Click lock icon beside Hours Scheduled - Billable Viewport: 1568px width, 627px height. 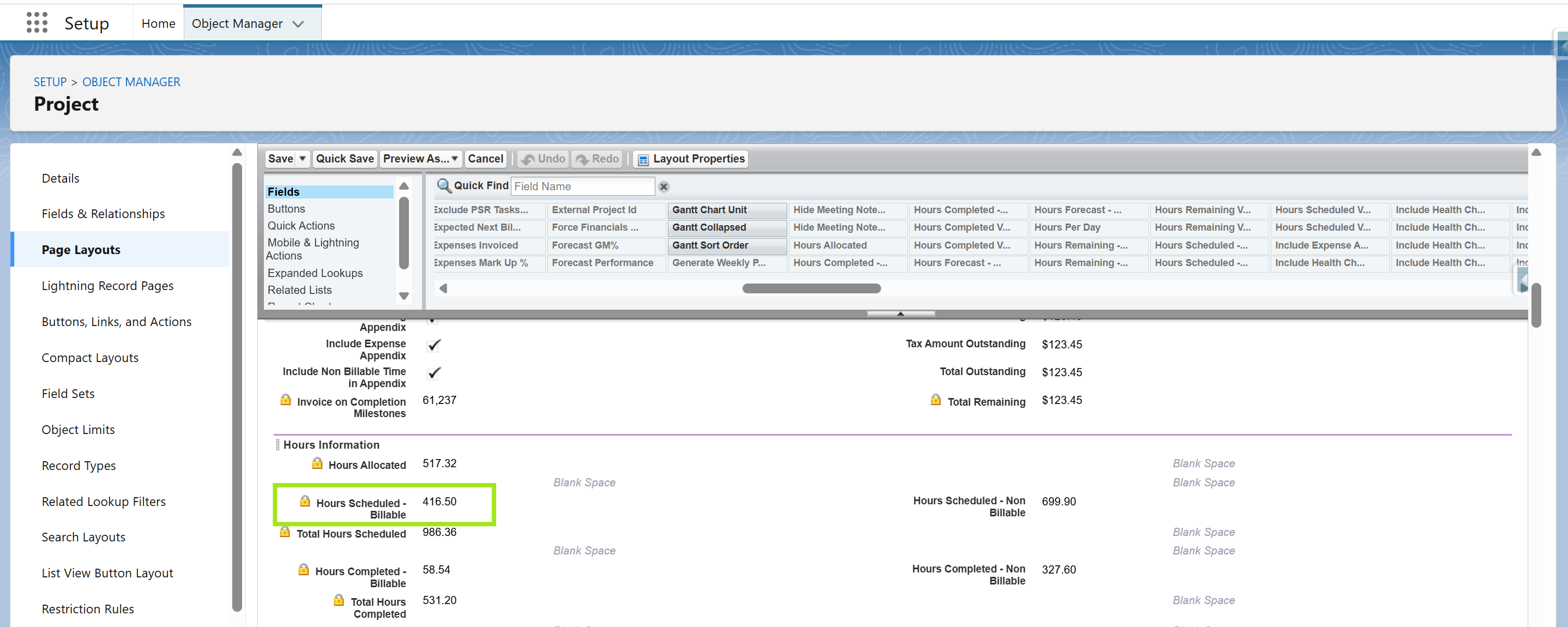click(x=305, y=501)
